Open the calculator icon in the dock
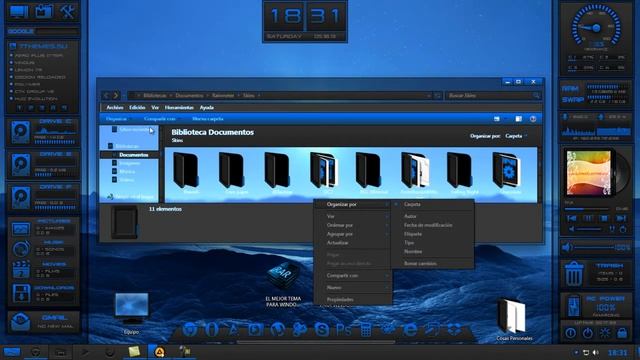This screenshot has width=640, height=360. [x=365, y=329]
